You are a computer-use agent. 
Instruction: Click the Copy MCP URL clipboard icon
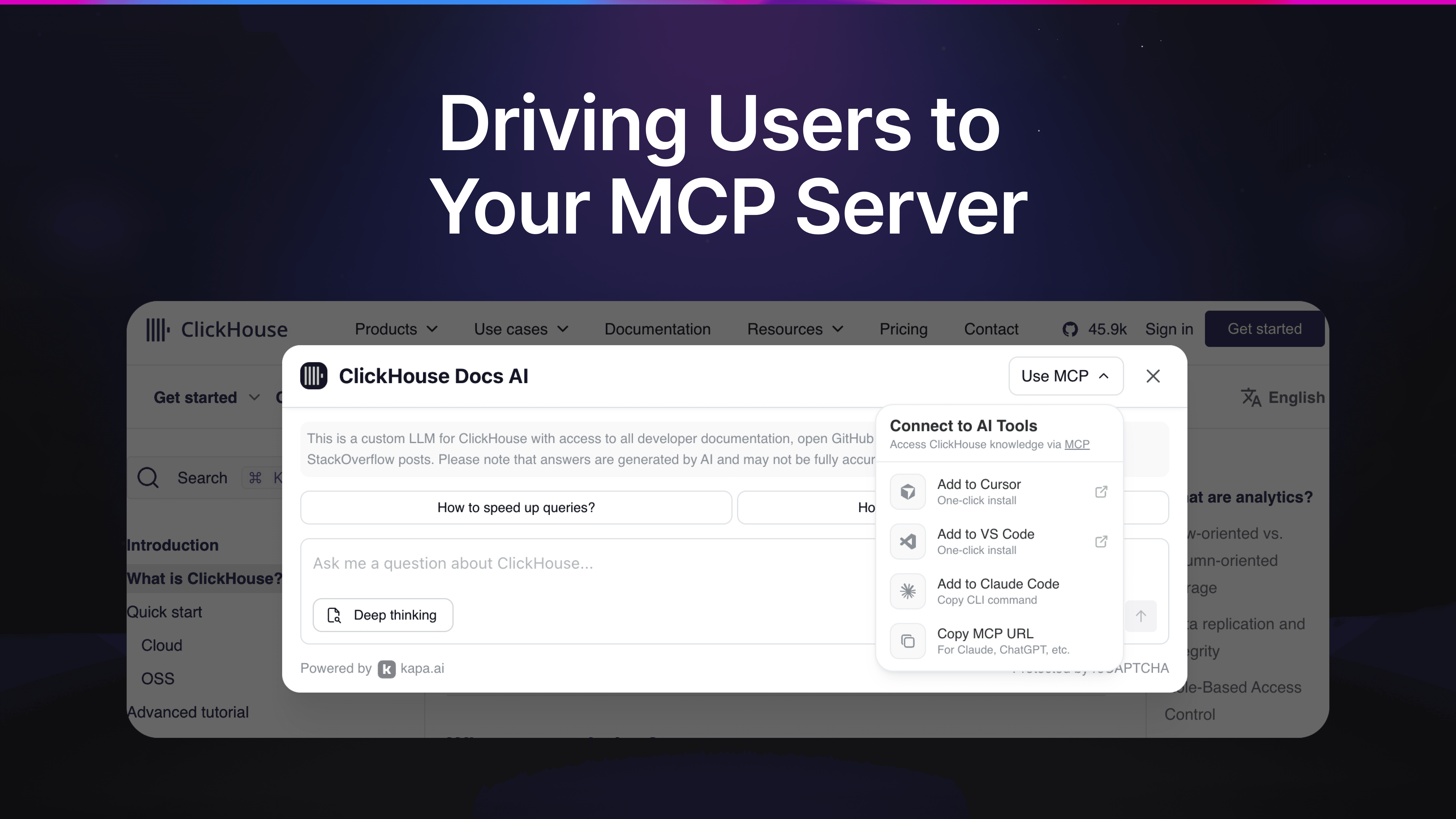click(x=908, y=641)
